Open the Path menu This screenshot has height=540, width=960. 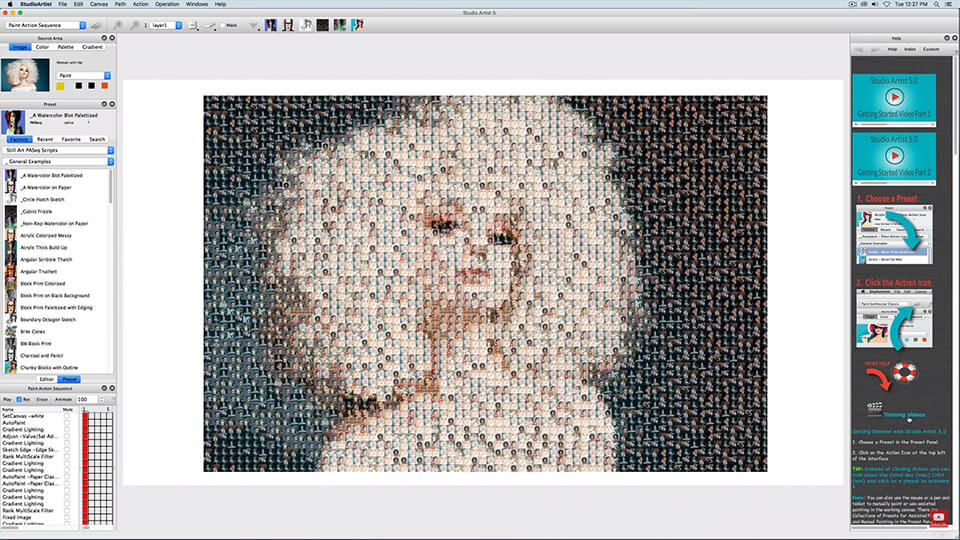coord(120,4)
